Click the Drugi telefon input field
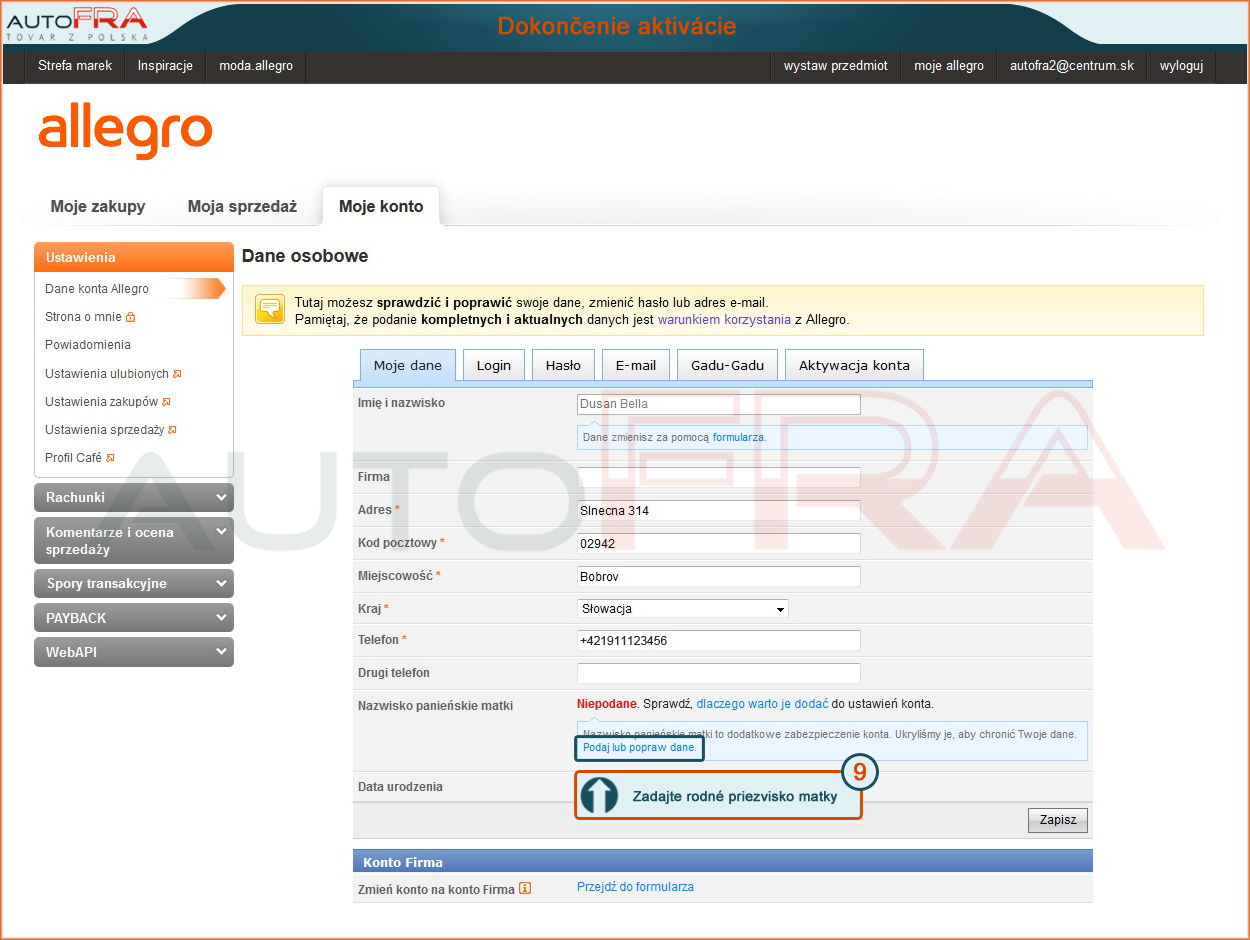The width and height of the screenshot is (1250, 940). pos(719,673)
